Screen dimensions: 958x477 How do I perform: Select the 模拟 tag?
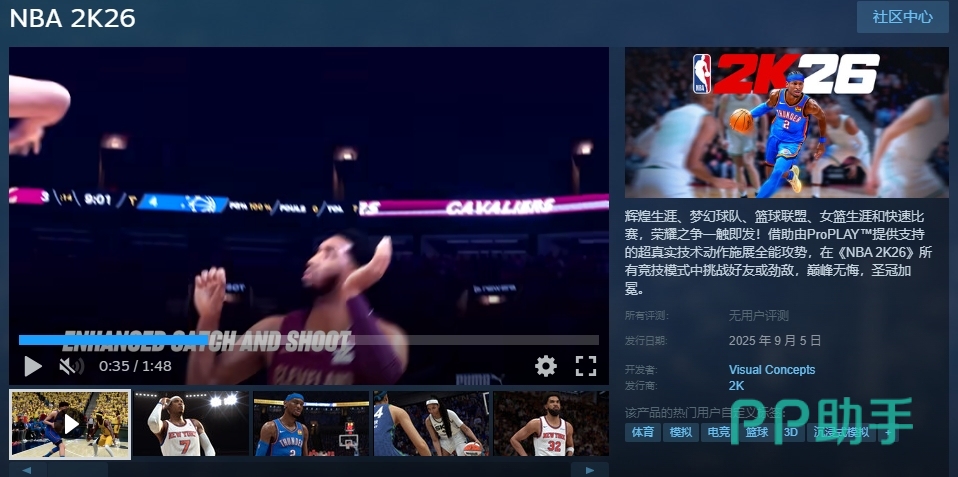point(680,433)
